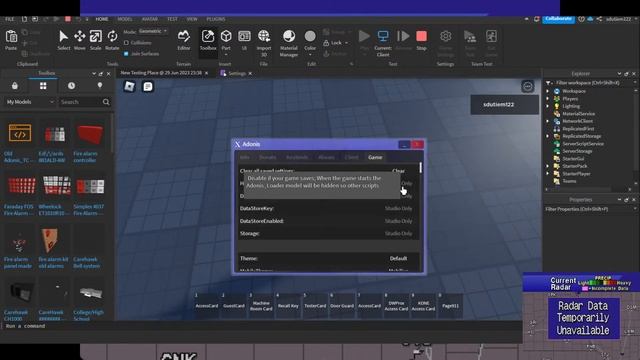
Task: Click the Default theme value in Adonis
Action: [x=398, y=258]
